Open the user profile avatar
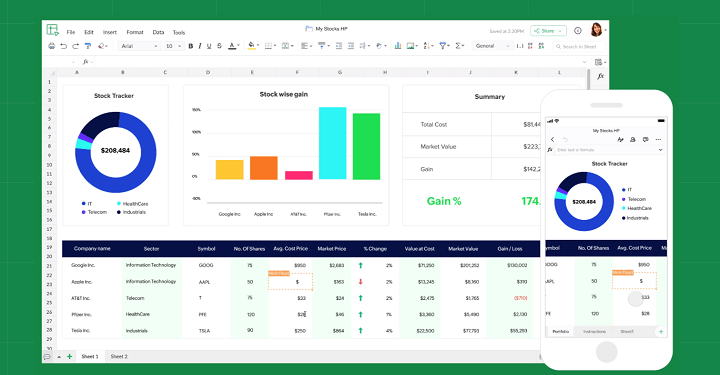720x375 pixels. click(596, 30)
